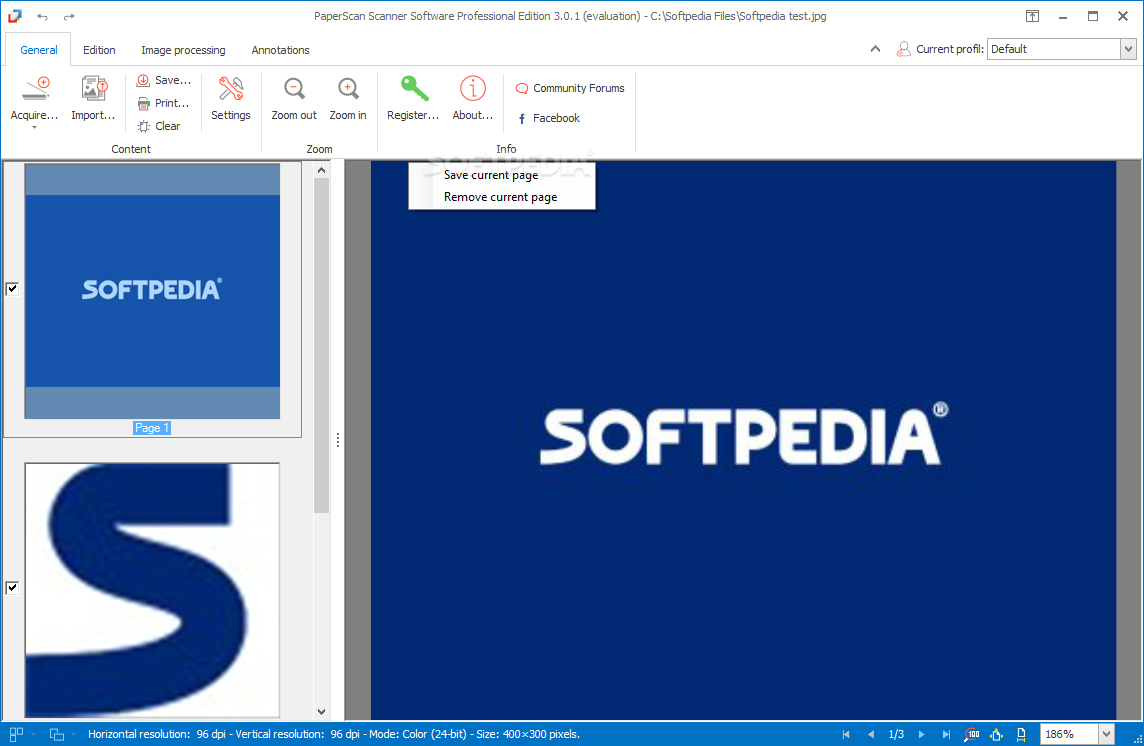
Task: Open the Facebook link
Action: click(549, 118)
